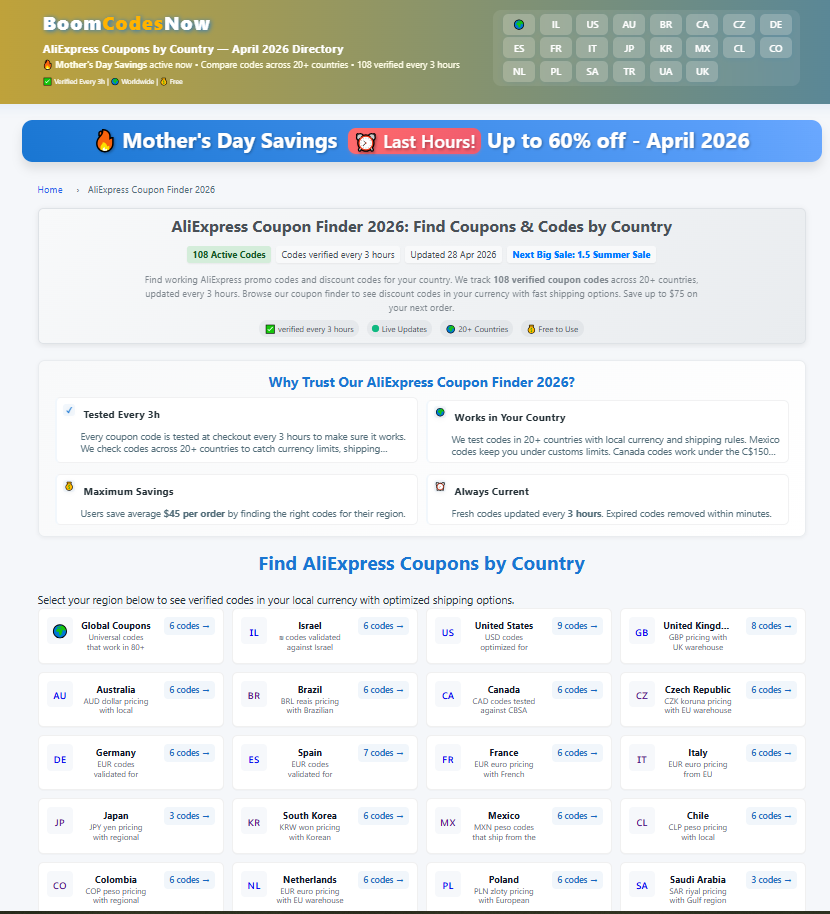Viewport: 830px width, 914px height.
Task: Click the GB badge on United Kingdom card
Action: pyautogui.click(x=642, y=632)
